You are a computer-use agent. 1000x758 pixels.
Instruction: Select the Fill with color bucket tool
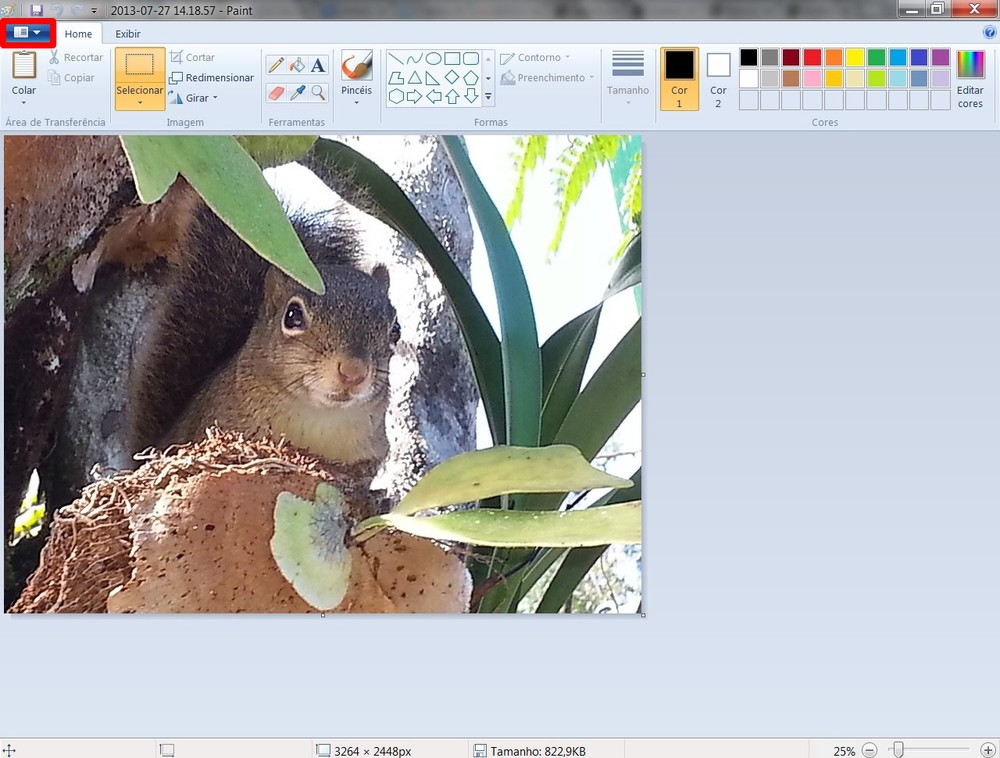(x=296, y=63)
